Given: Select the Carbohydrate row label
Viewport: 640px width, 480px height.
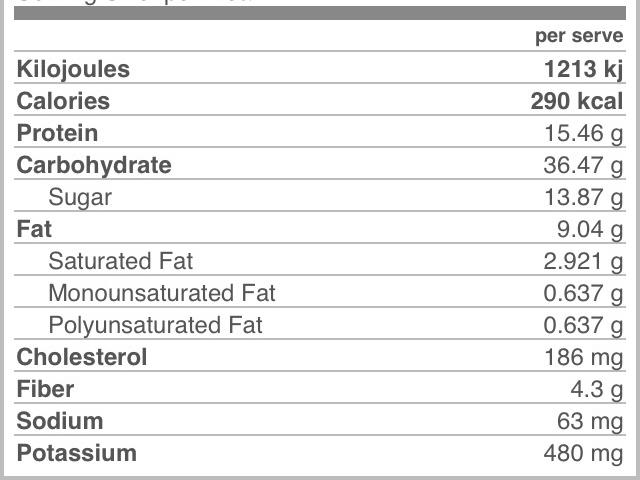Looking at the screenshot, I should click(94, 165).
